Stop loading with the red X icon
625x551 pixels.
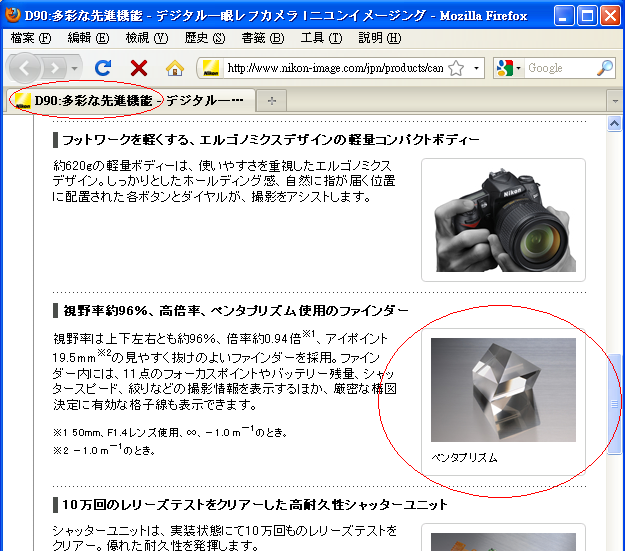139,68
